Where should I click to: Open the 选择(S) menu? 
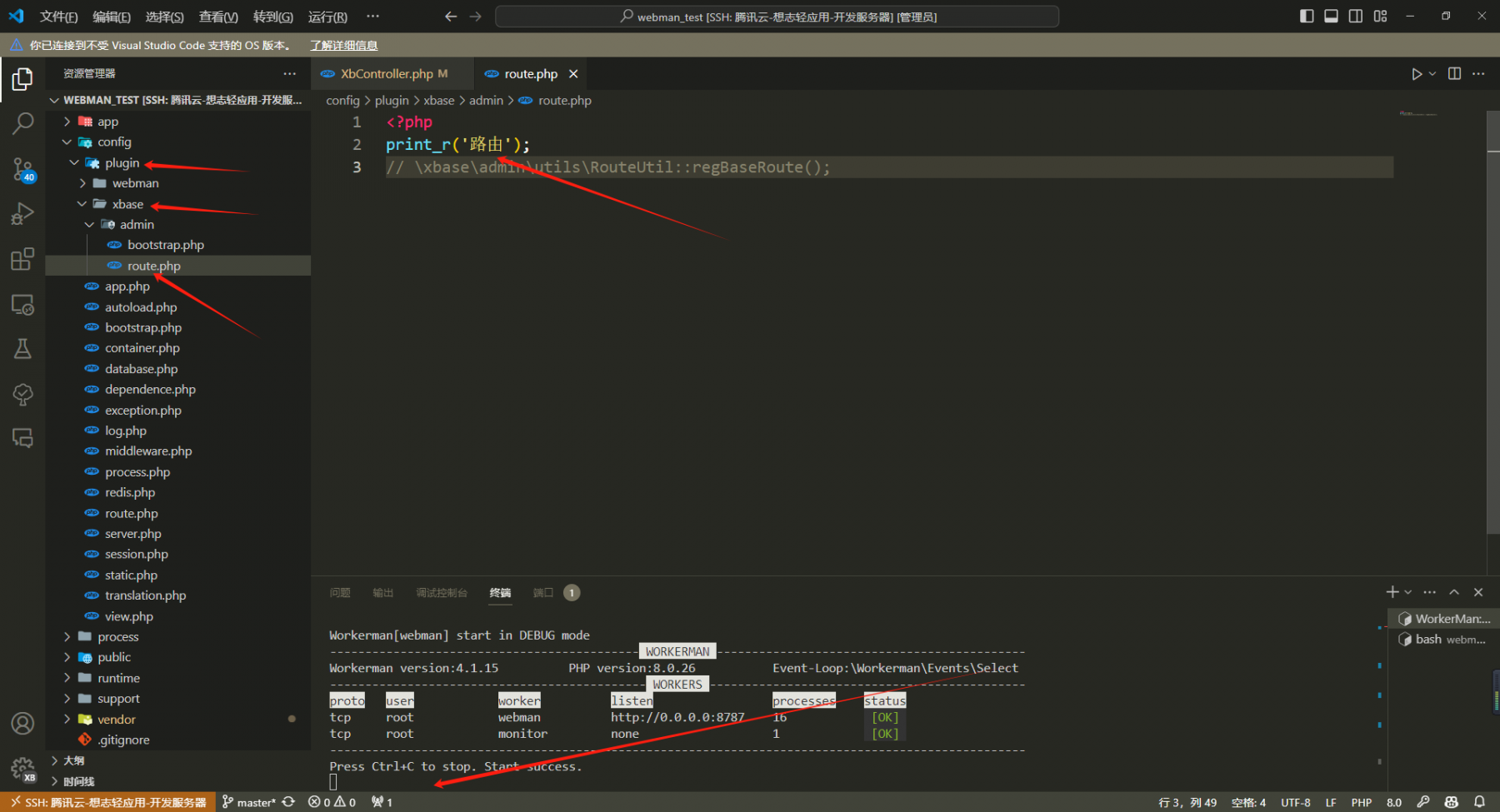click(x=164, y=17)
